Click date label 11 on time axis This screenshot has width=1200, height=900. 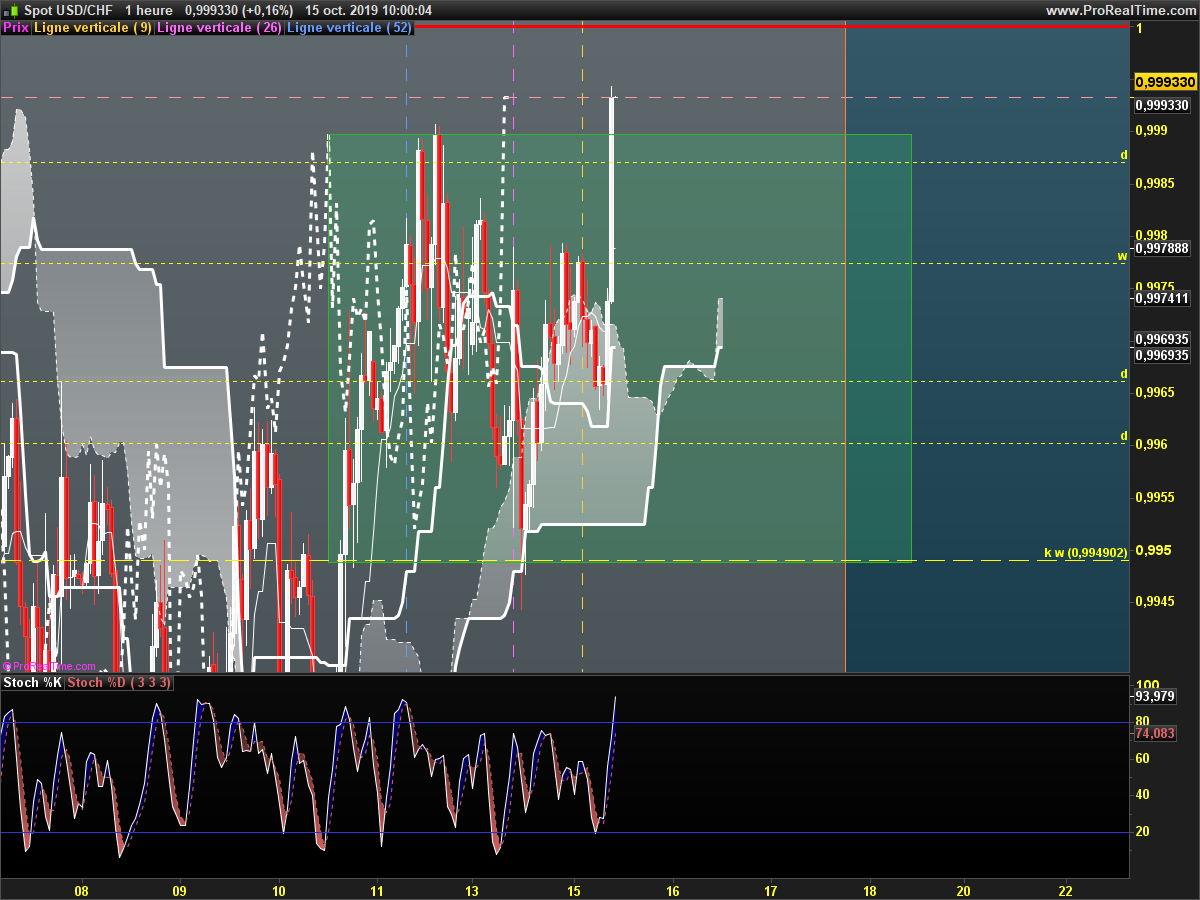[377, 890]
